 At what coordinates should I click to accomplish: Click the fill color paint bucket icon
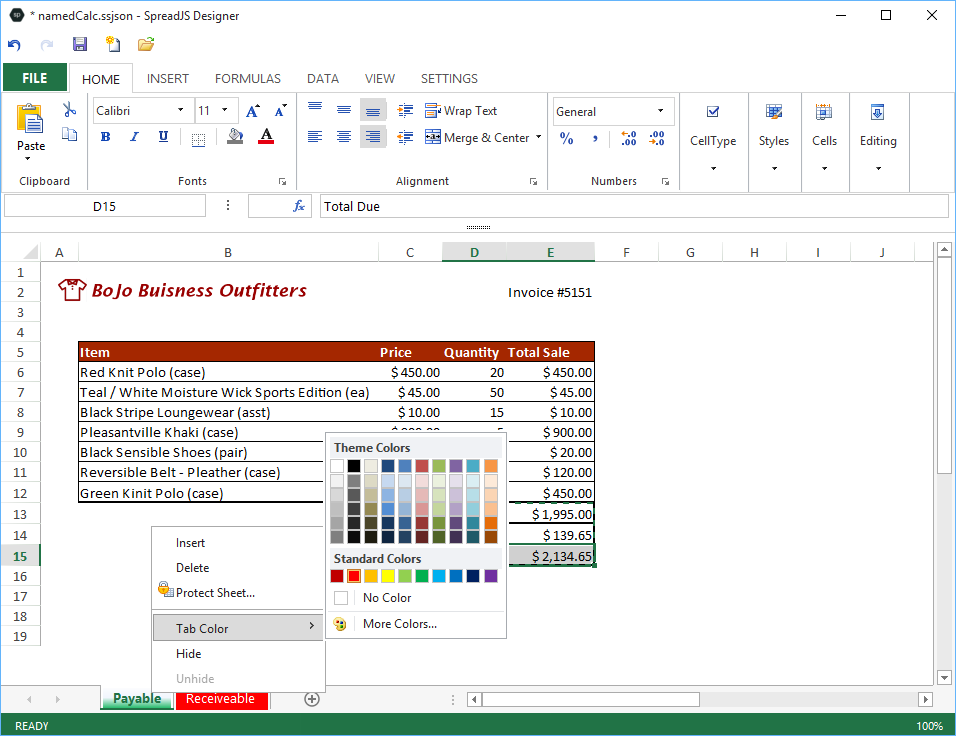[x=235, y=137]
